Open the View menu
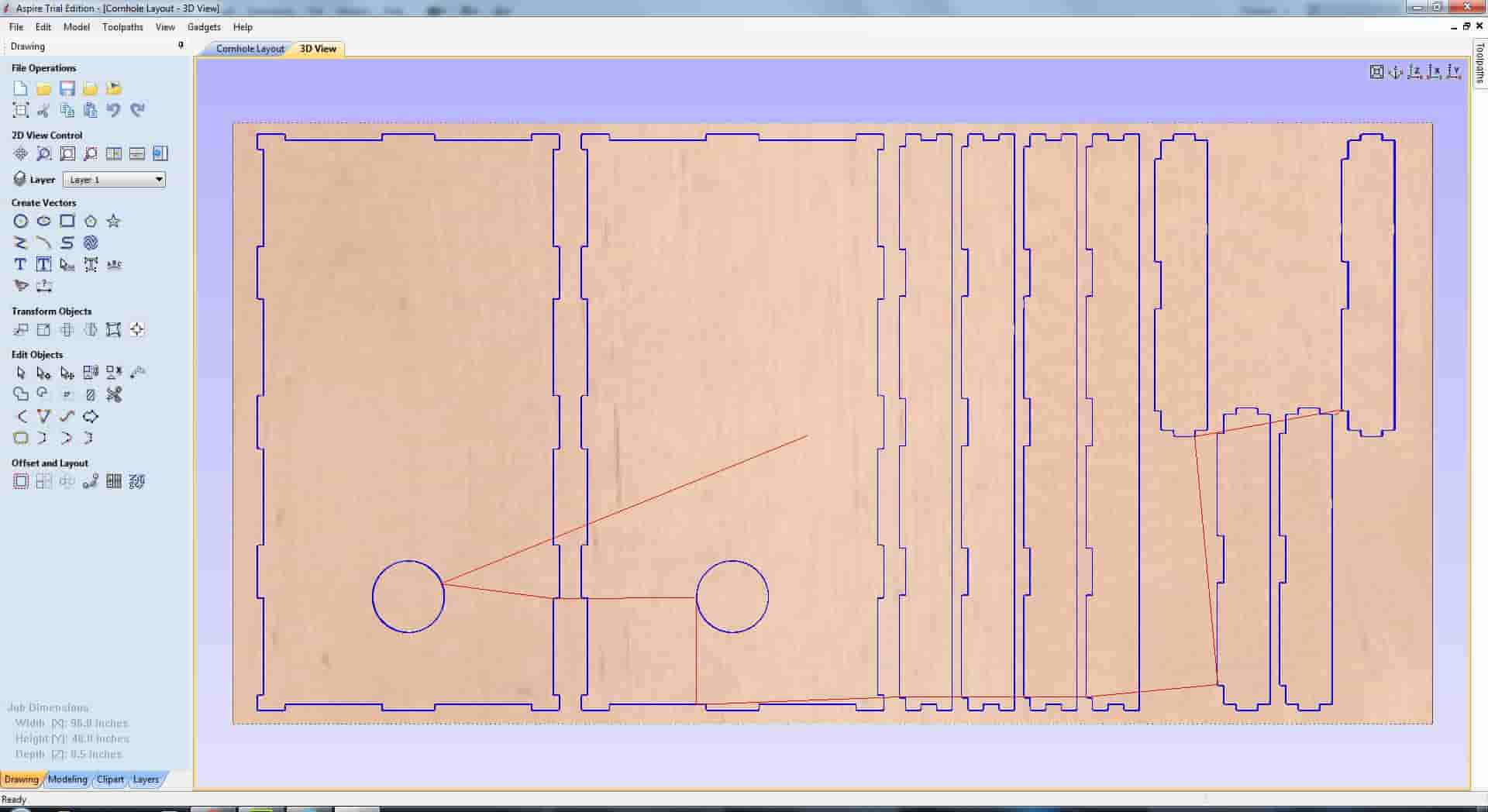 [x=165, y=27]
